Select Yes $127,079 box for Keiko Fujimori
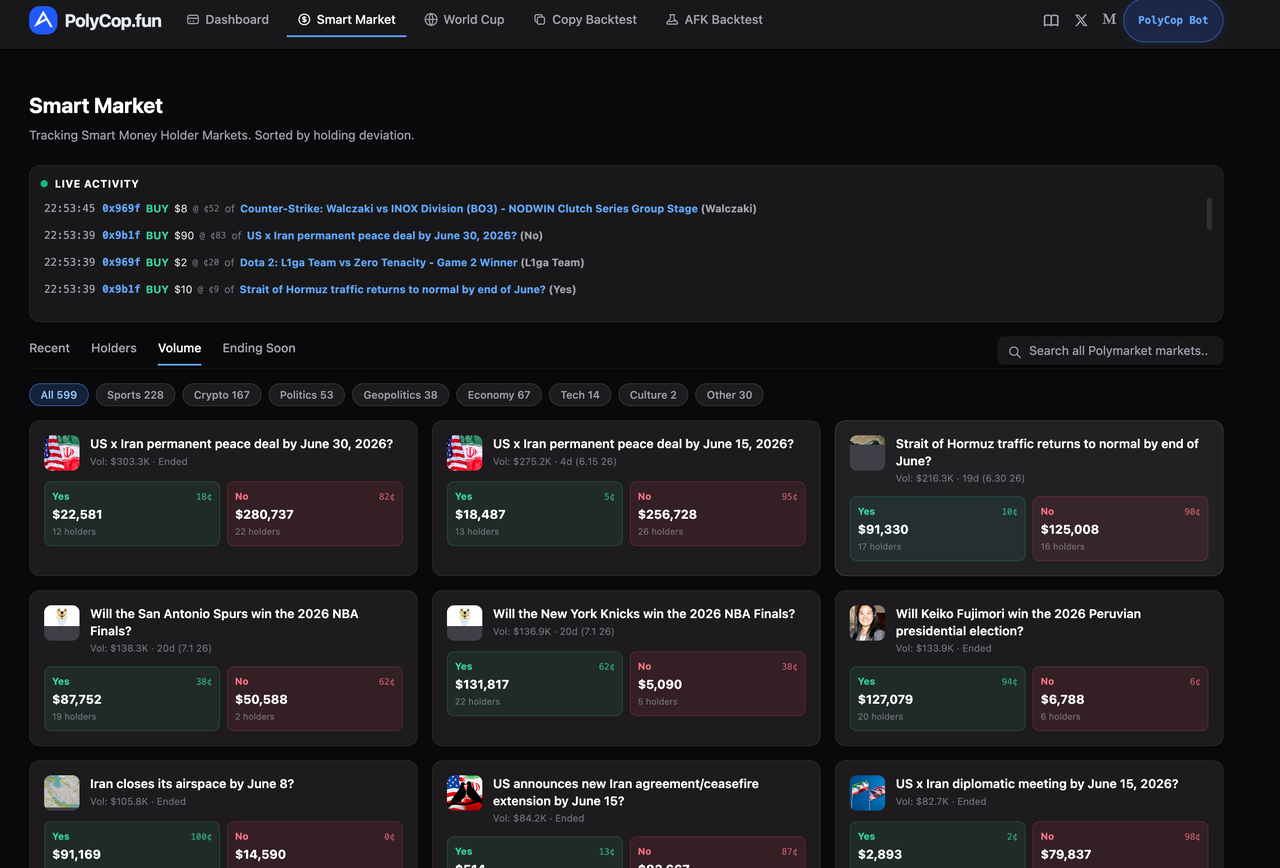Viewport: 1280px width, 868px height. pos(938,699)
